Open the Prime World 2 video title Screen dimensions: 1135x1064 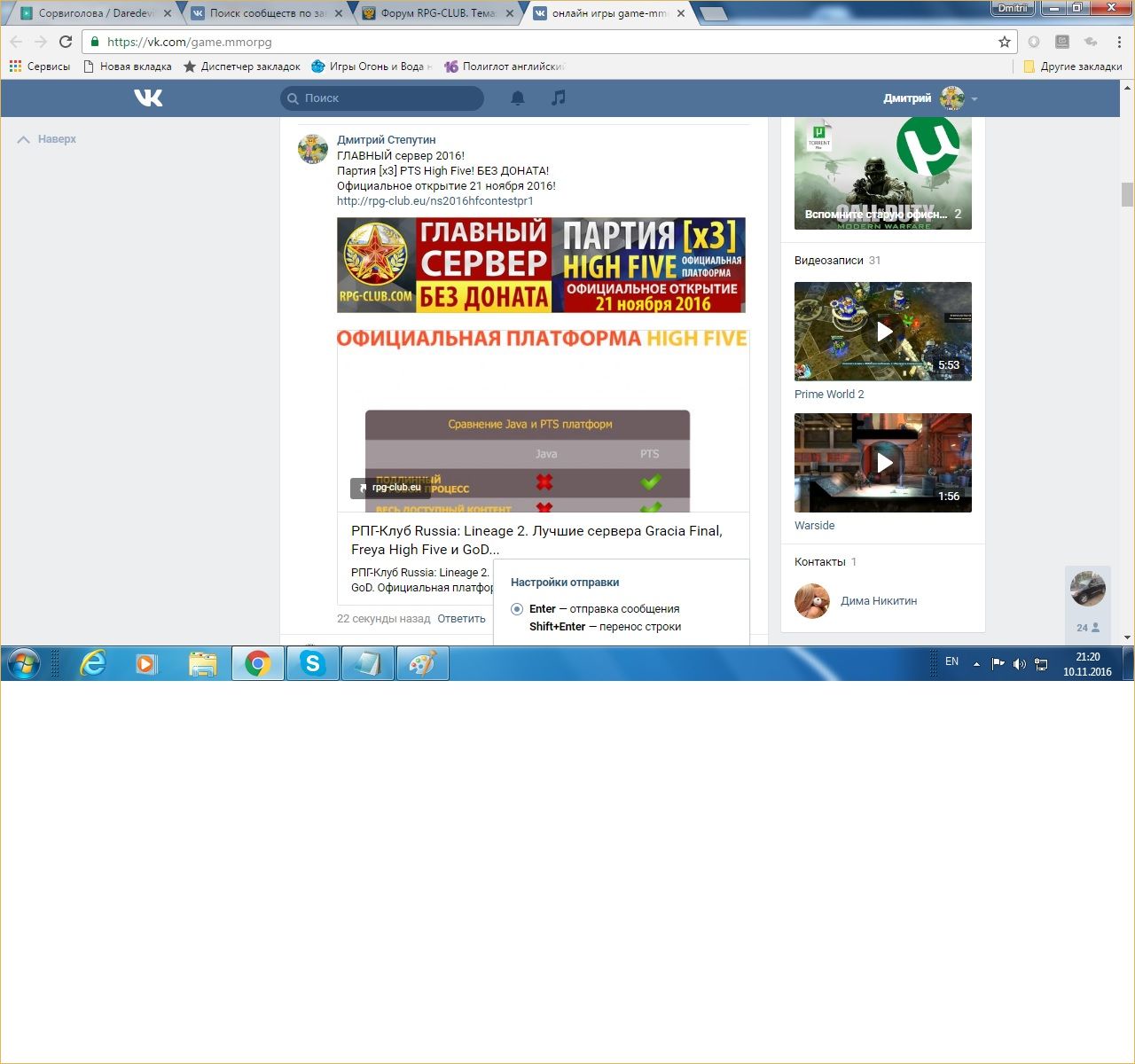pos(829,395)
